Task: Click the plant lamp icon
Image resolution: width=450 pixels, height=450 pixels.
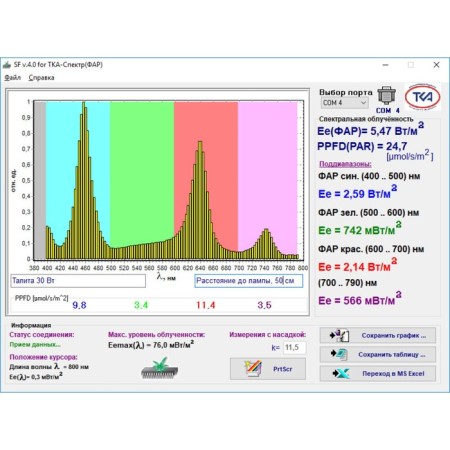Action: click(x=159, y=368)
